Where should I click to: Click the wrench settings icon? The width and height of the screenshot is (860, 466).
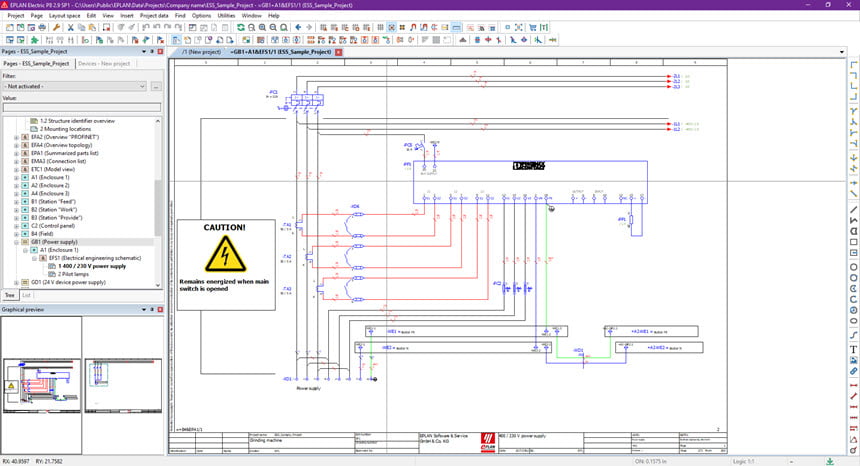pos(56,27)
